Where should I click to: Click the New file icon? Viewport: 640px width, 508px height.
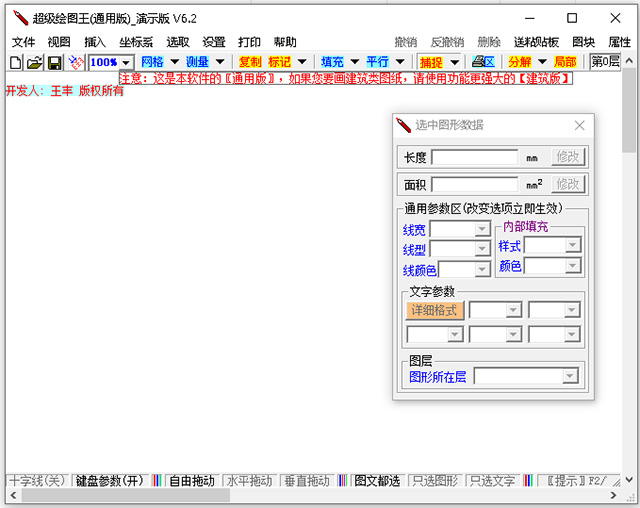15,62
